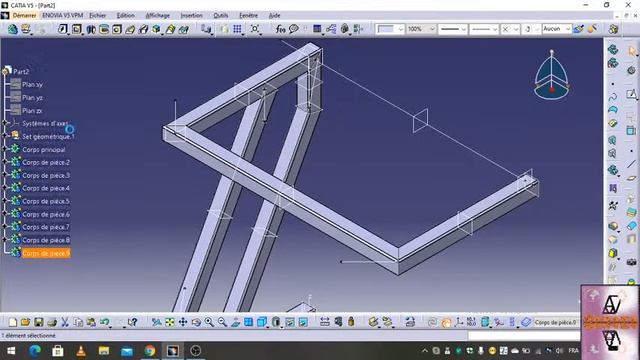Save the part with the floppy icon

[x=38, y=322]
